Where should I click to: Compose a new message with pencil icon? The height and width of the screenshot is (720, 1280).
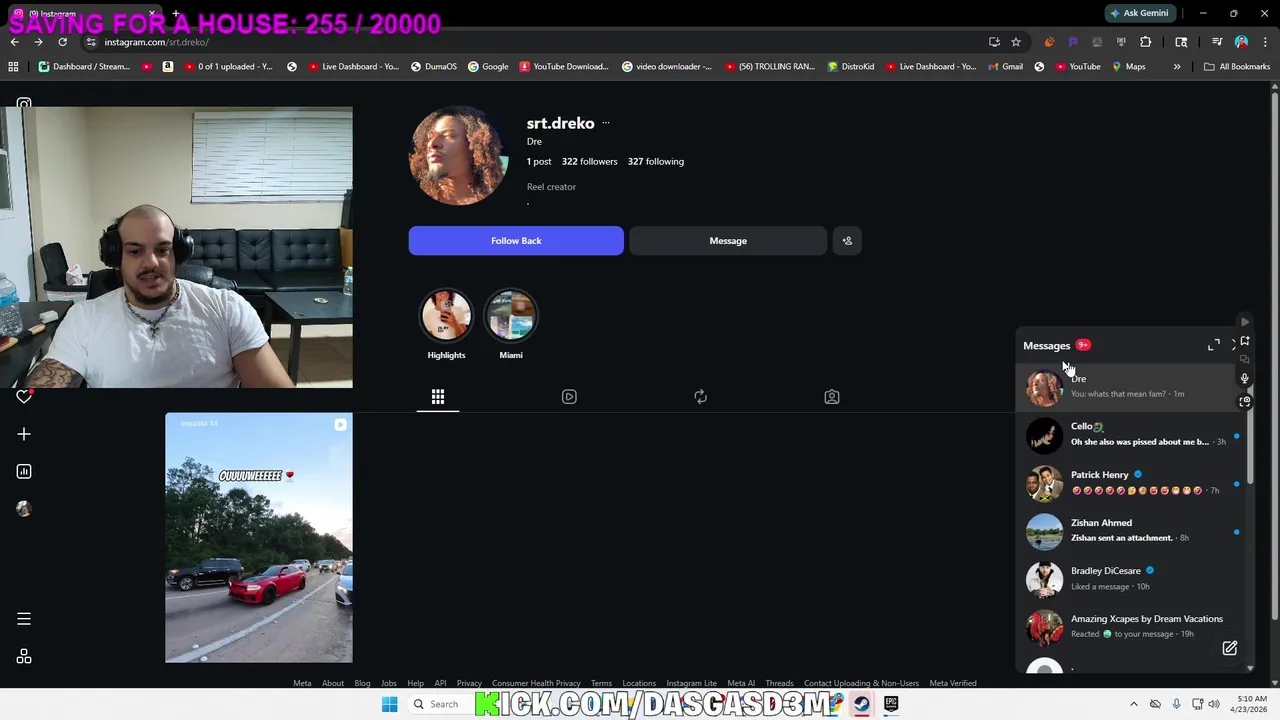click(1230, 648)
